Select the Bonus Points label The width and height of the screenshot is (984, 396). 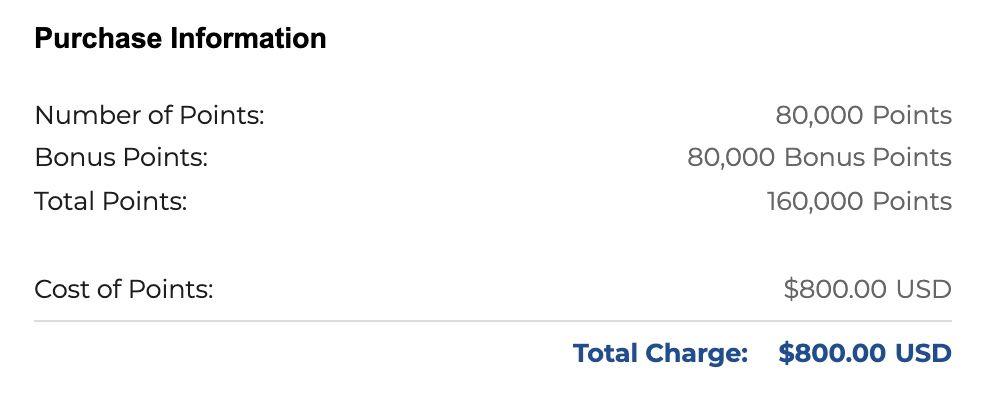(121, 158)
